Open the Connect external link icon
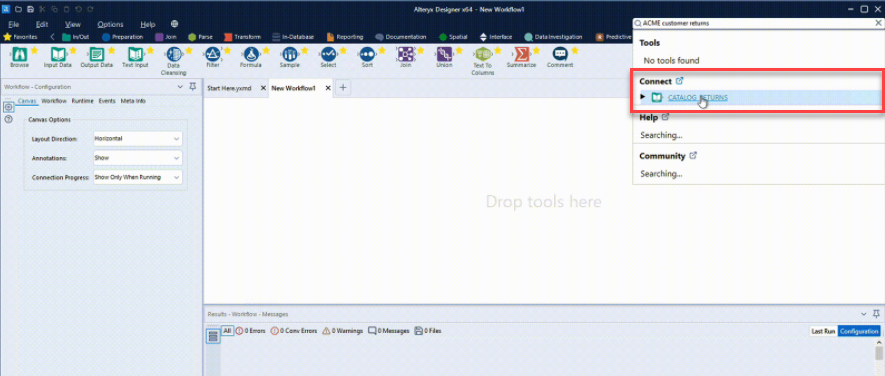The image size is (885, 376). pos(680,81)
